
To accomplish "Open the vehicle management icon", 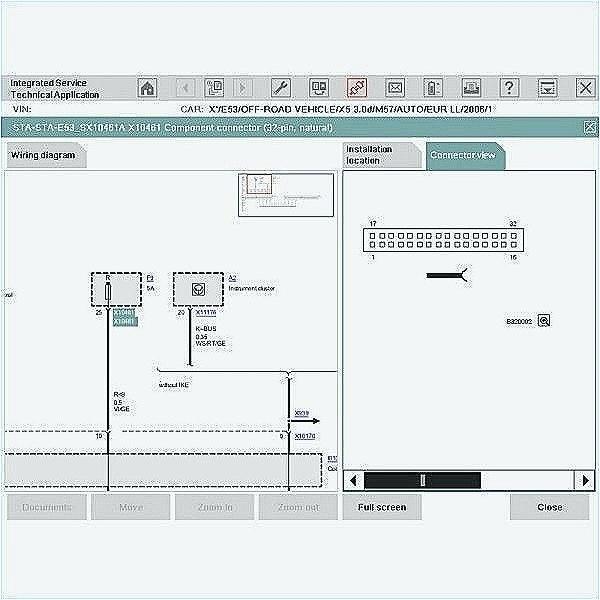I will tap(319, 88).
